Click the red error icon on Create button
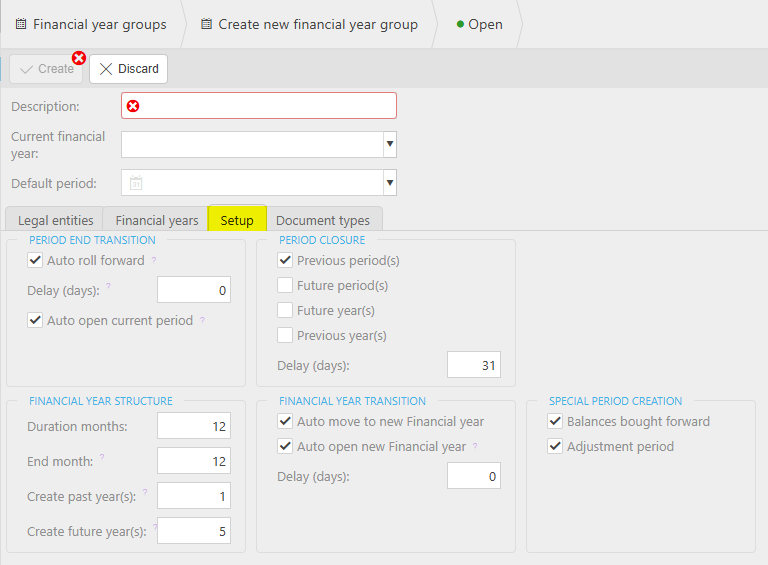The image size is (768, 565). click(78, 58)
